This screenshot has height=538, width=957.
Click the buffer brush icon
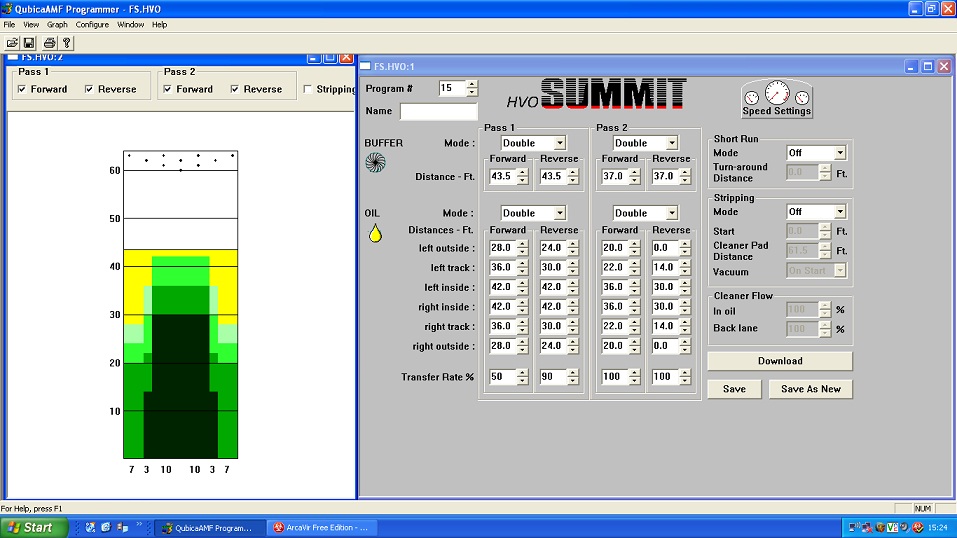(374, 161)
